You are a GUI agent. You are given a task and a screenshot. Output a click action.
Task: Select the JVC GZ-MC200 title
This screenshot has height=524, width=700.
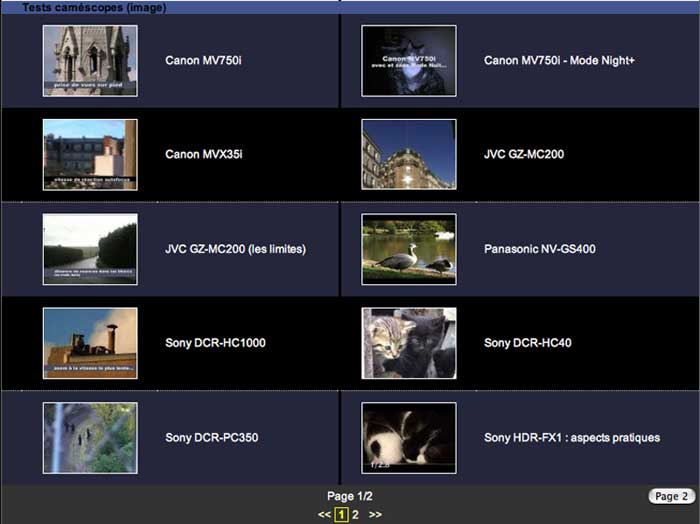(x=524, y=154)
